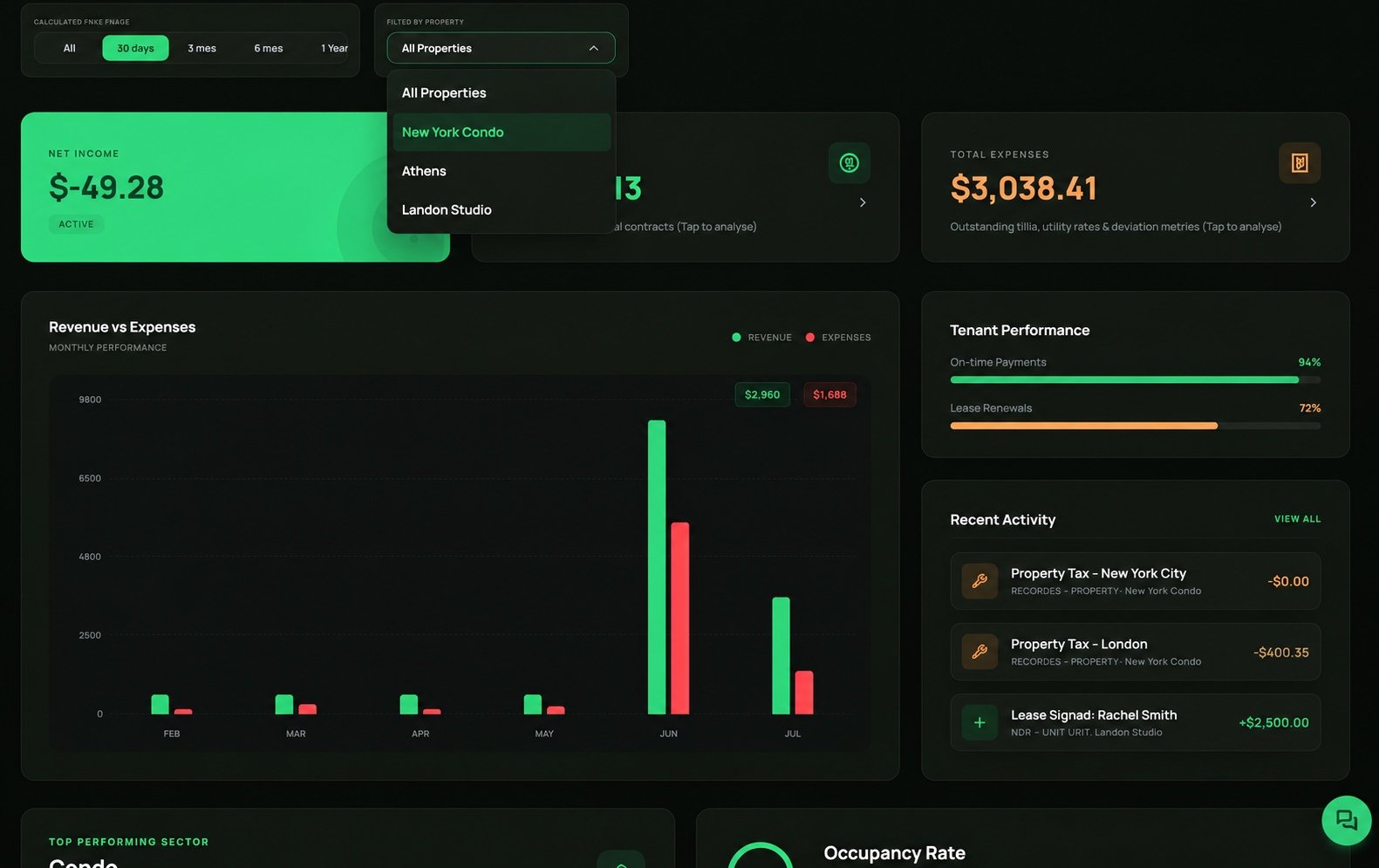Click the green circular icon on middle card
The height and width of the screenshot is (868, 1379).
pyautogui.click(x=849, y=163)
